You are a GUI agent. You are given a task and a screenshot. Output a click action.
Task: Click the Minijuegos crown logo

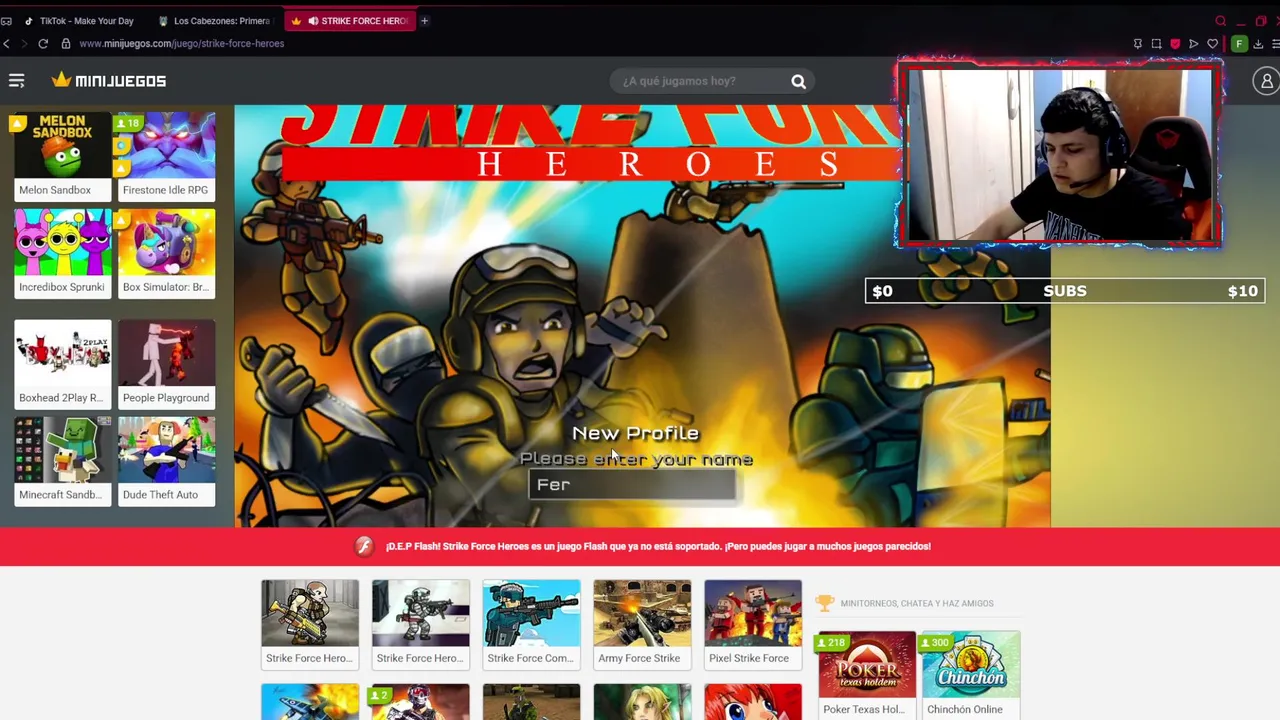point(109,80)
